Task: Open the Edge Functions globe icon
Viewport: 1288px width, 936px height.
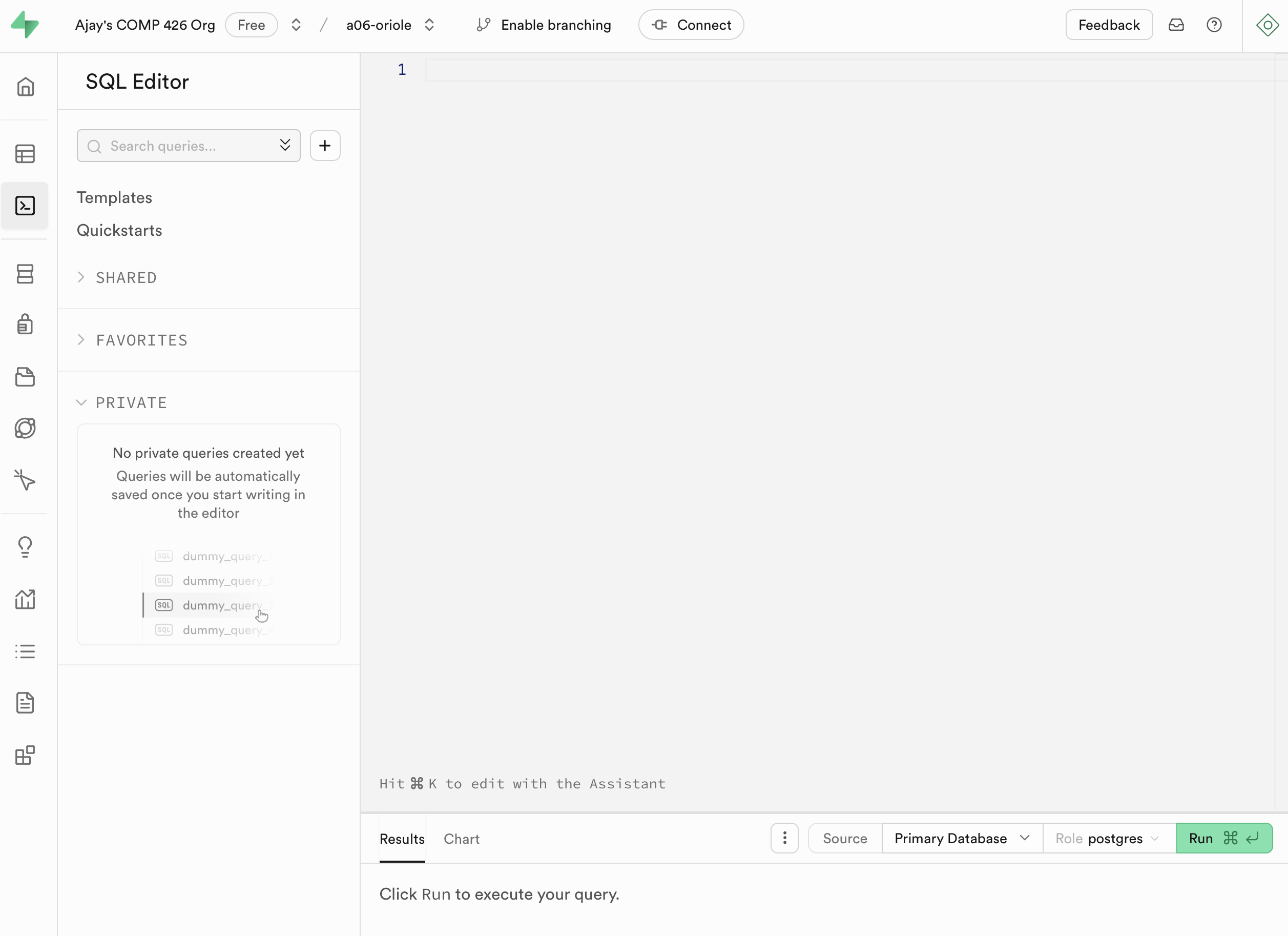Action: point(25,428)
